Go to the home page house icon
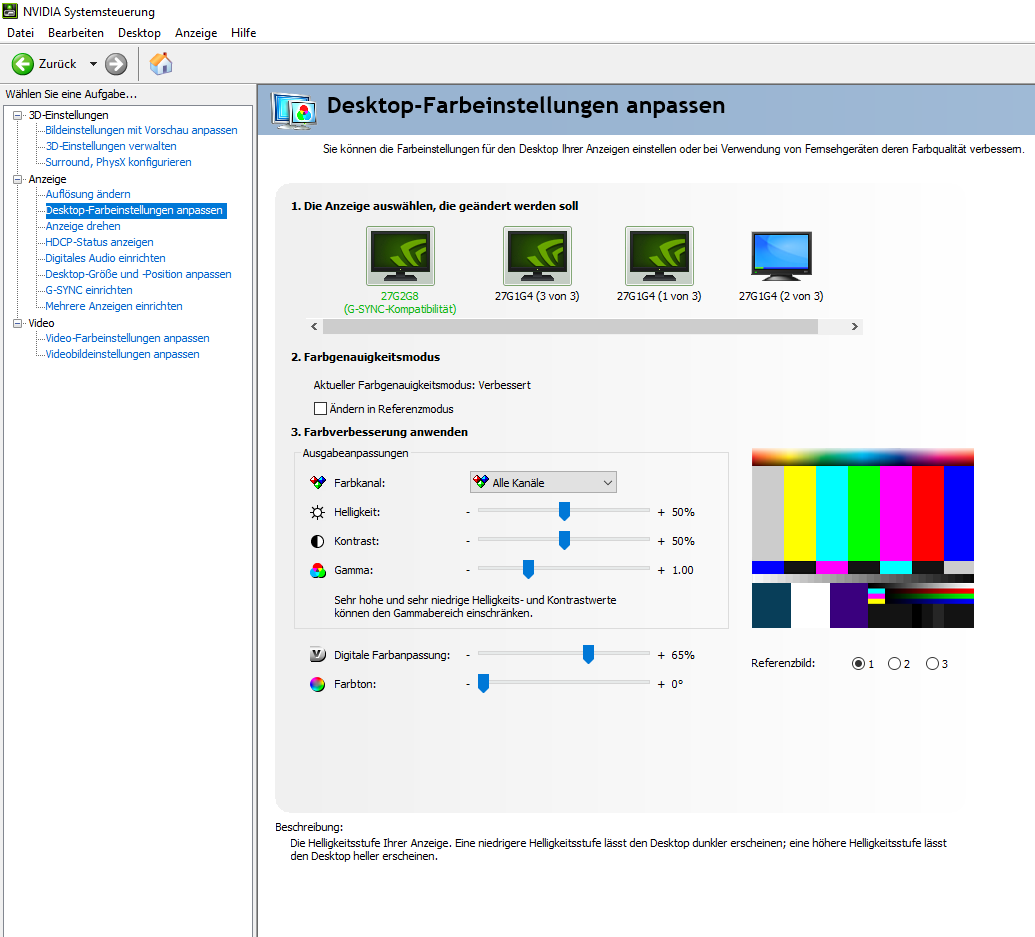The image size is (1035, 937). pyautogui.click(x=160, y=64)
